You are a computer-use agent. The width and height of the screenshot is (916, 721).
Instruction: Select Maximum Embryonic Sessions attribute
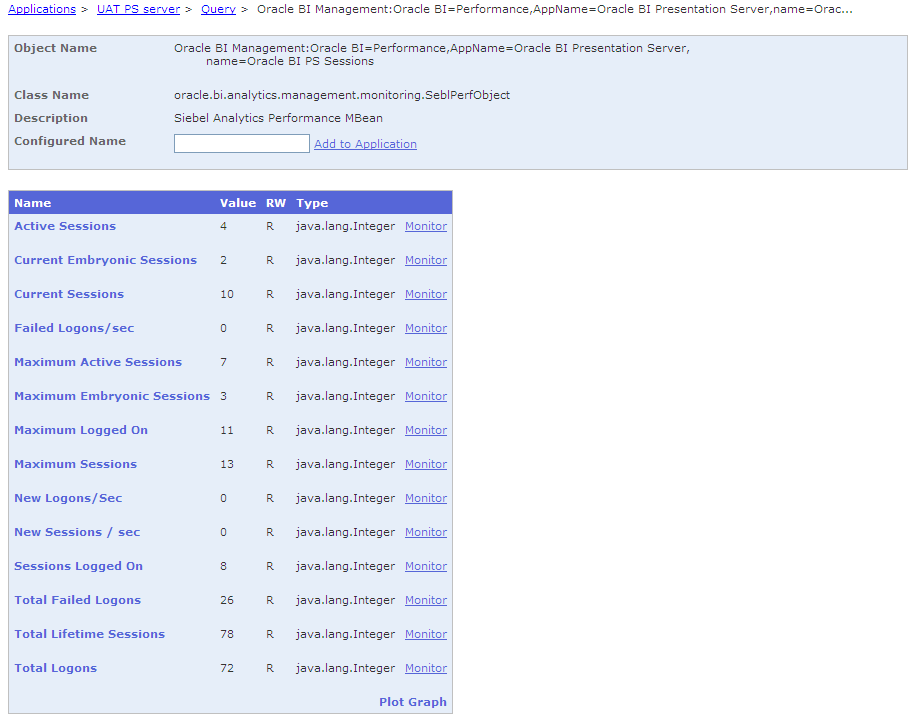[111, 396]
